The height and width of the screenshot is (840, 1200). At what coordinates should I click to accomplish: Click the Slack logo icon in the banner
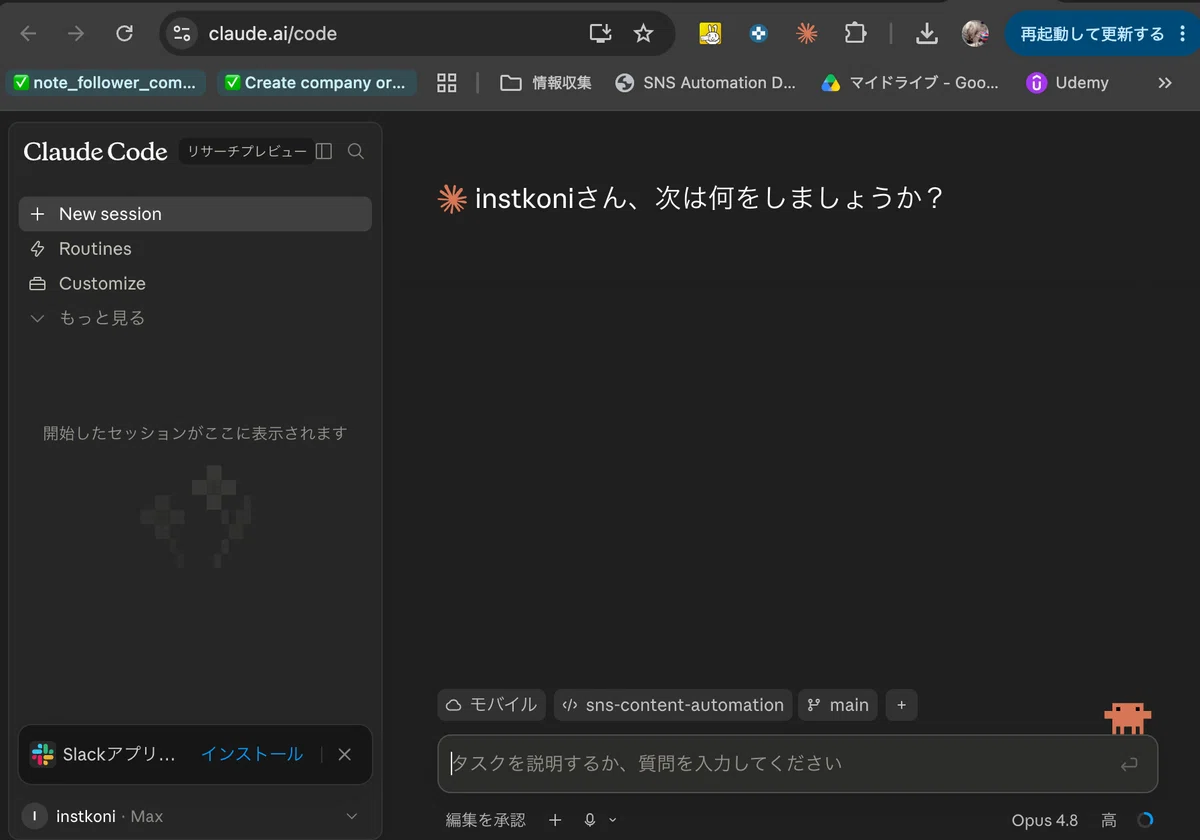point(42,754)
